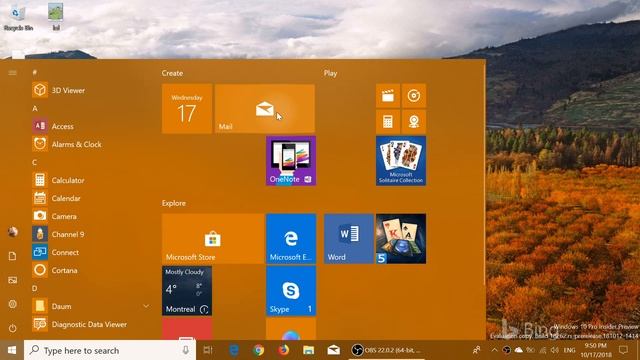Open Settings gear in Start sidebar

click(13, 304)
